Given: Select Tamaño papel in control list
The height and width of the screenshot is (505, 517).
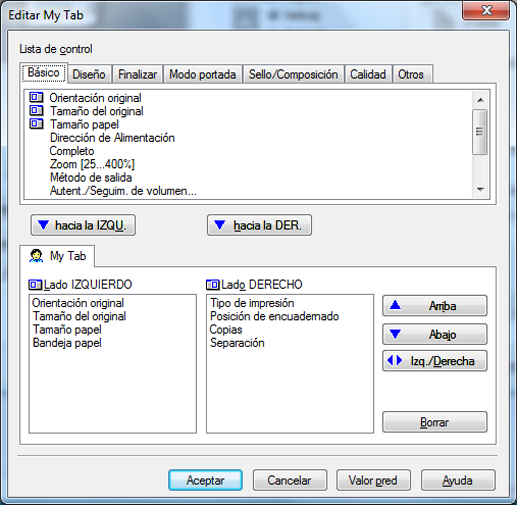Looking at the screenshot, I should 84,124.
